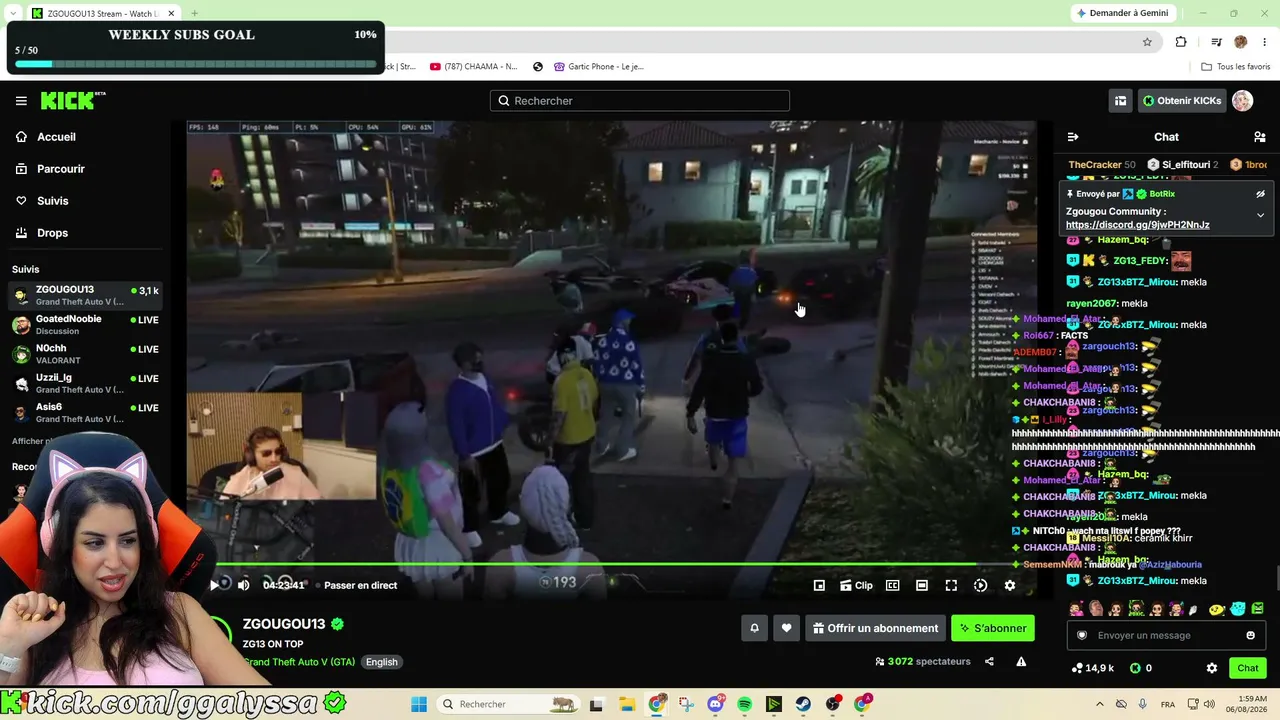Open Steam from the taskbar

803,704
